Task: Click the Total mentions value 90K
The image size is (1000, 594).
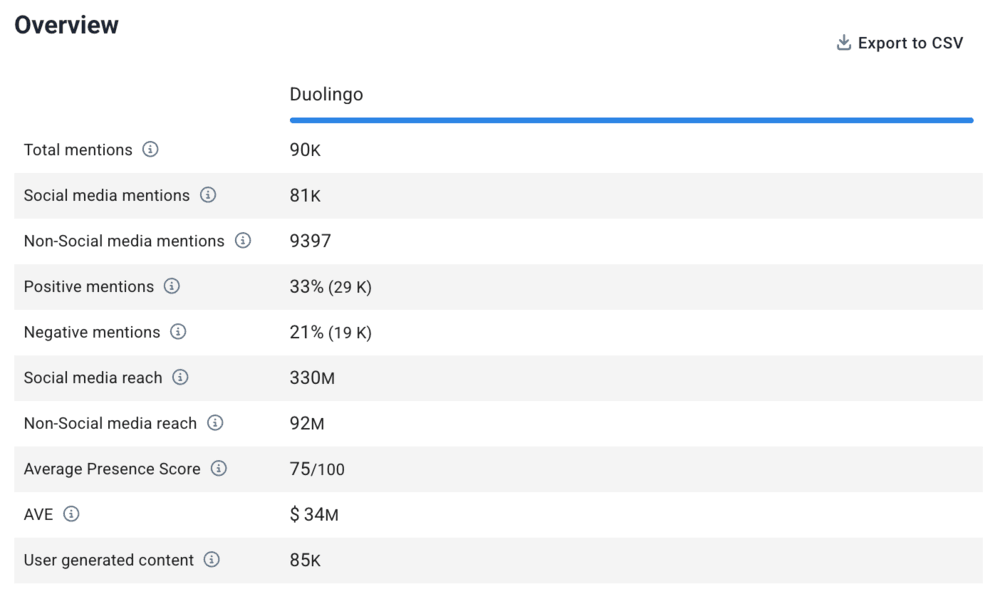Action: (x=305, y=150)
